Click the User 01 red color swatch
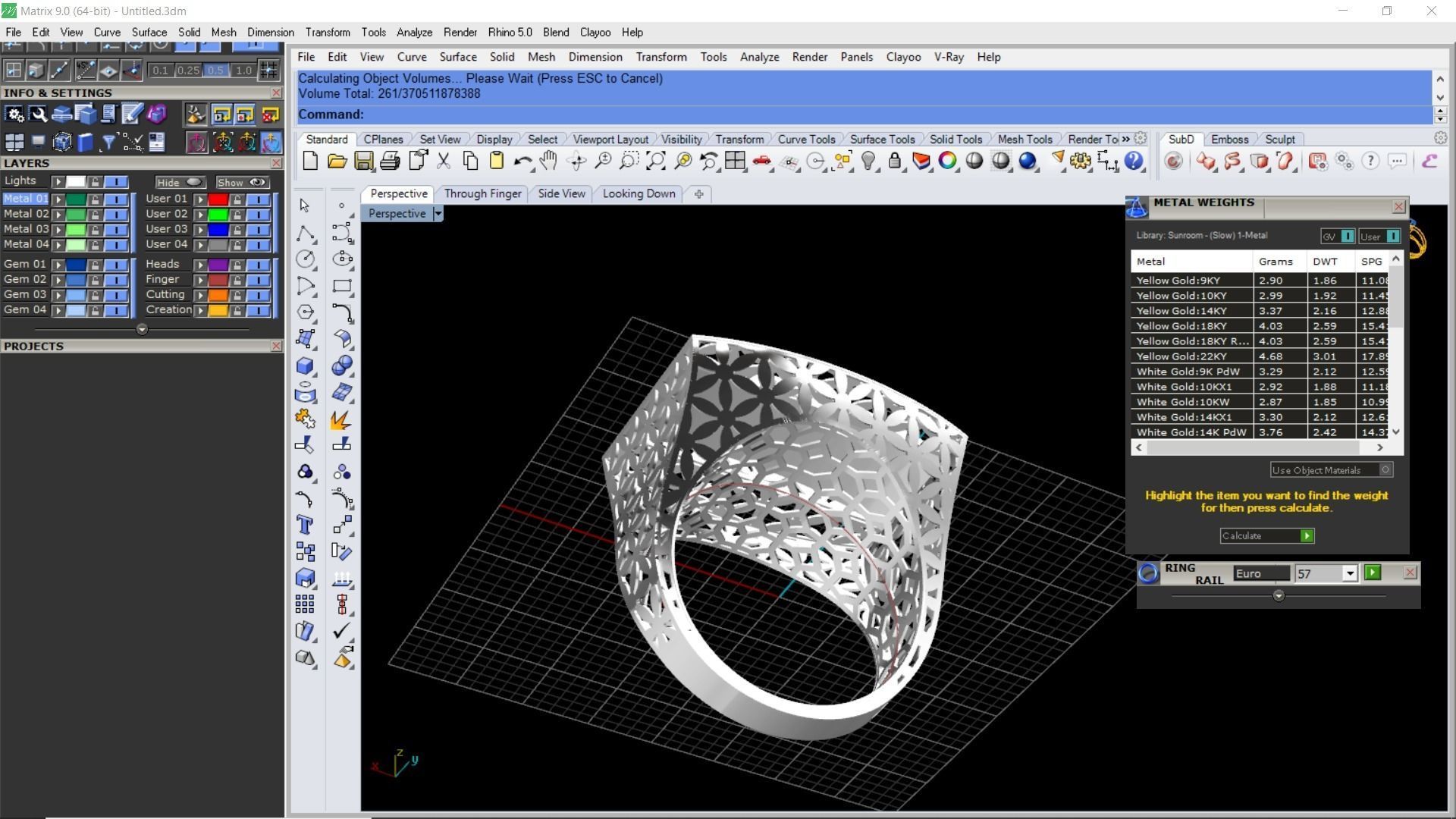The image size is (1456, 819). coord(218,199)
